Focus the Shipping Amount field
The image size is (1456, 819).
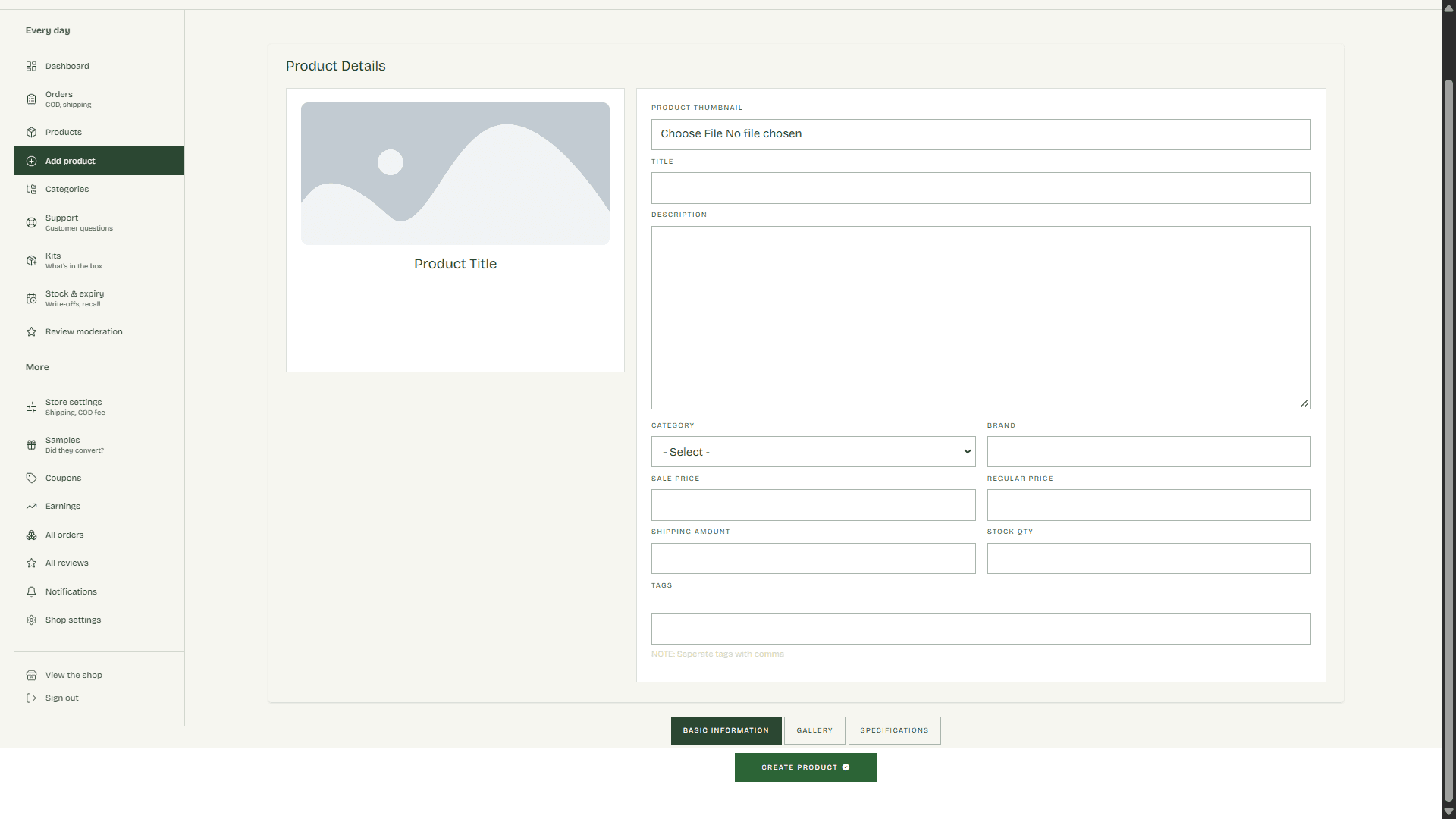[813, 558]
